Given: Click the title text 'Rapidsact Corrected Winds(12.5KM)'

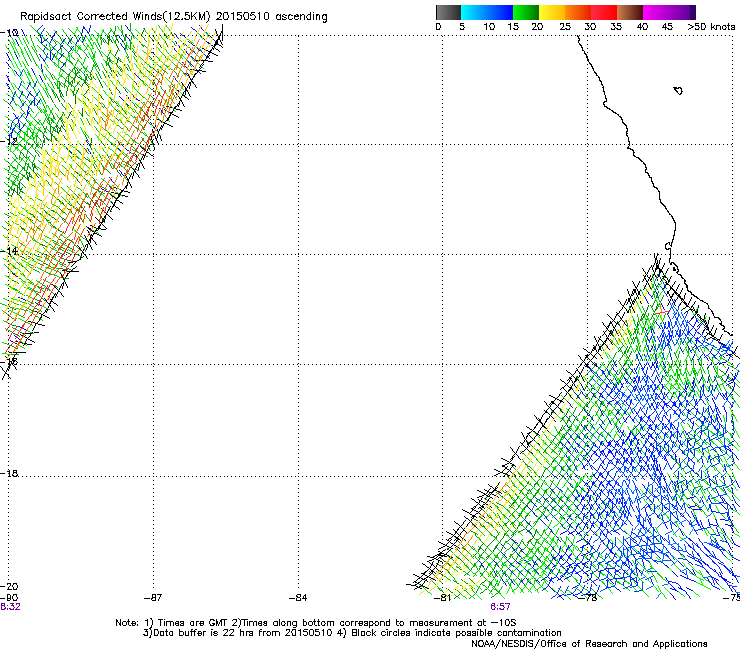Looking at the screenshot, I should tap(115, 17).
